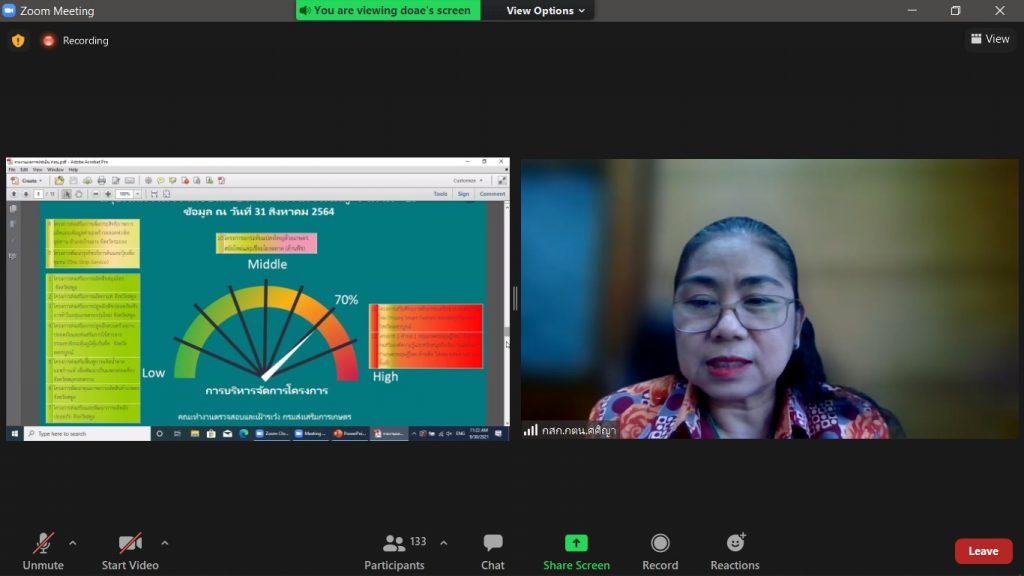Viewport: 1024px width, 576px height.
Task: Expand the Participants options chevron
Action: tap(444, 543)
